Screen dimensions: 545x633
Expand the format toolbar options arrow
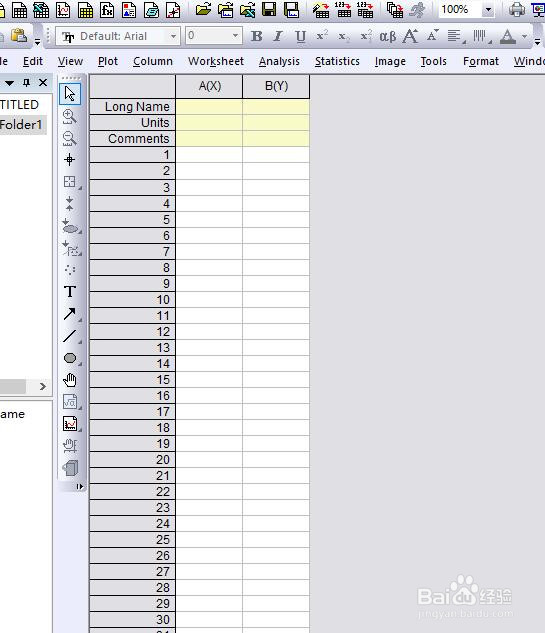[537, 41]
